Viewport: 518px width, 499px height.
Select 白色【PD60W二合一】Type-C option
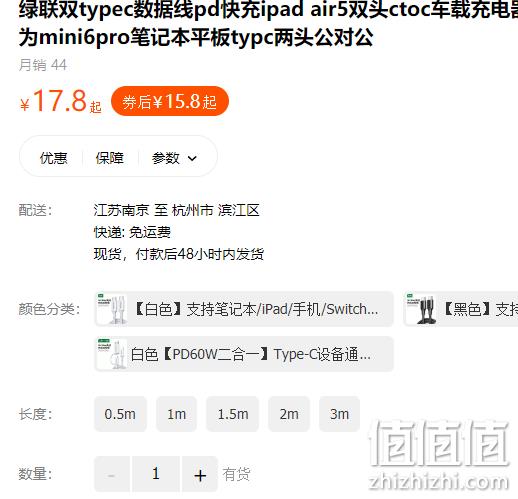click(x=244, y=354)
